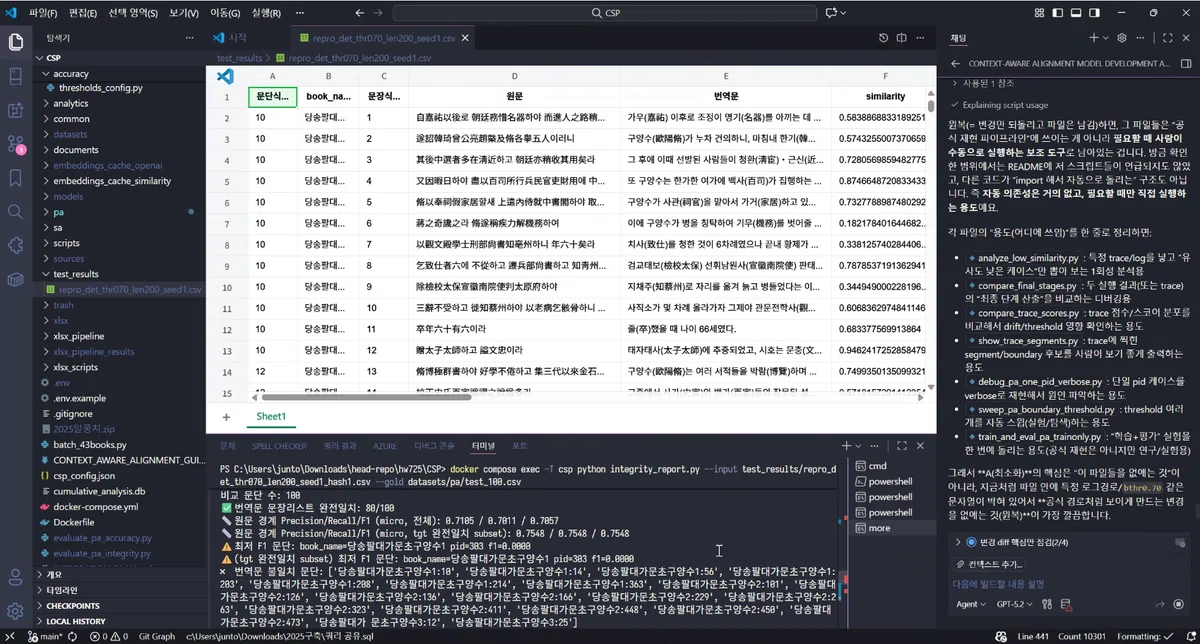1200x644 pixels.
Task: Switch to the 시작 editor tab
Action: [x=230, y=37]
